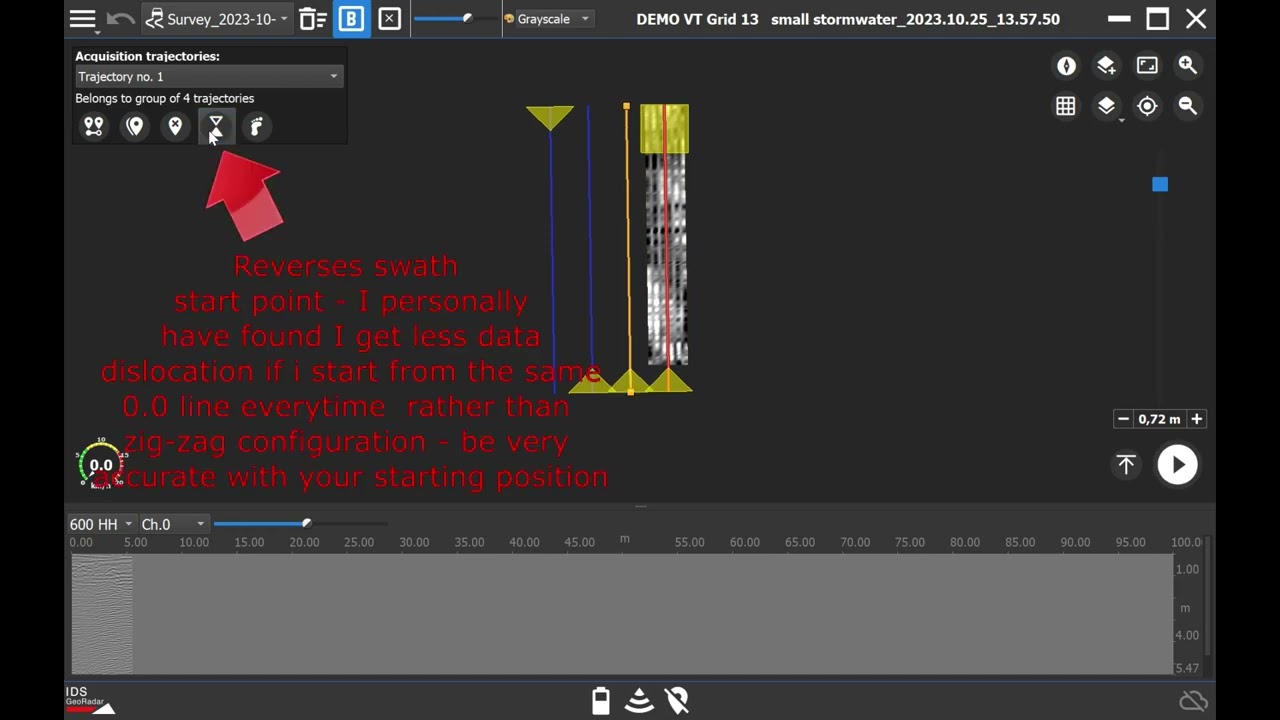Viewport: 1280px width, 720px height.
Task: Toggle the grid display icon
Action: [x=1066, y=106]
